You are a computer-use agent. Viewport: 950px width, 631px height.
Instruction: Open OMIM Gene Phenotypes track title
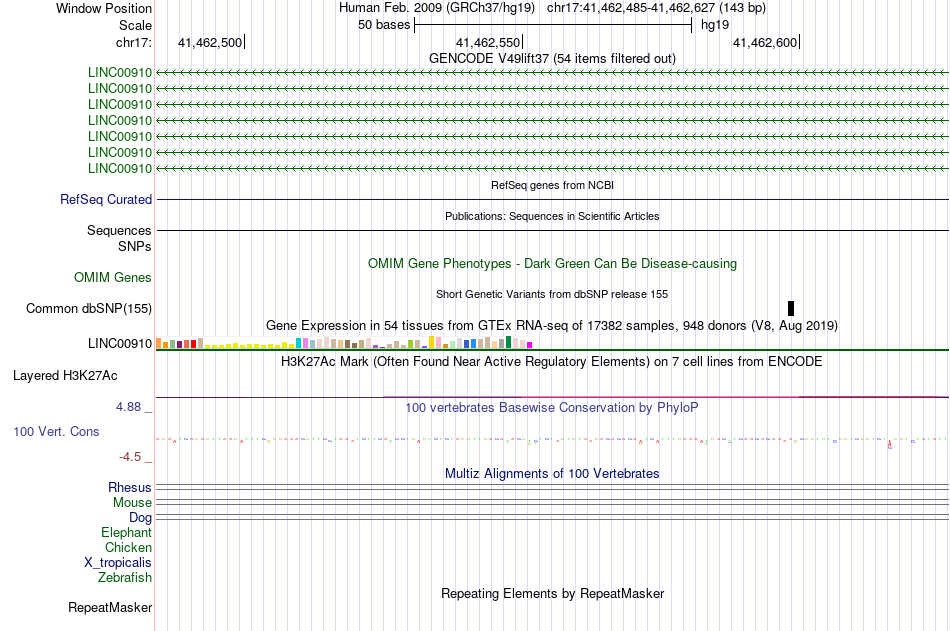[552, 264]
